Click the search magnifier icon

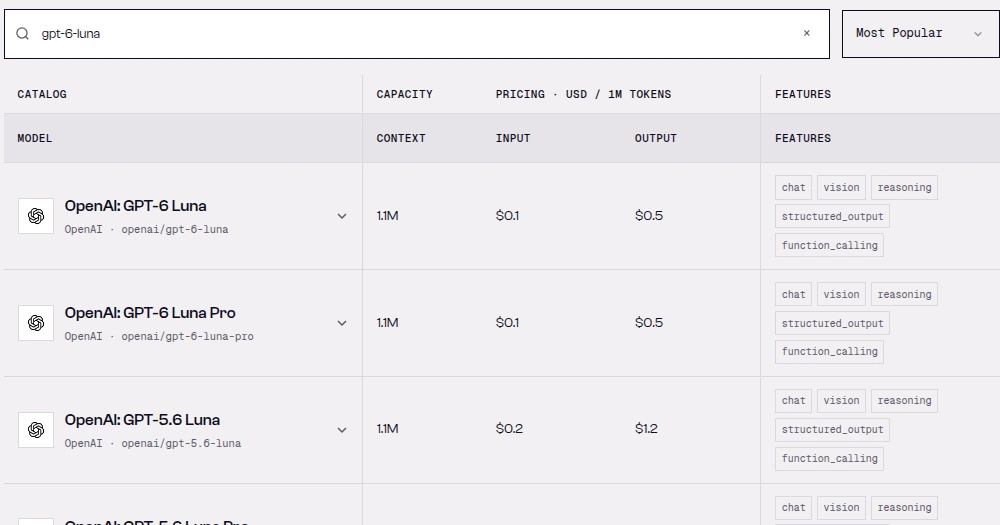pos(22,34)
